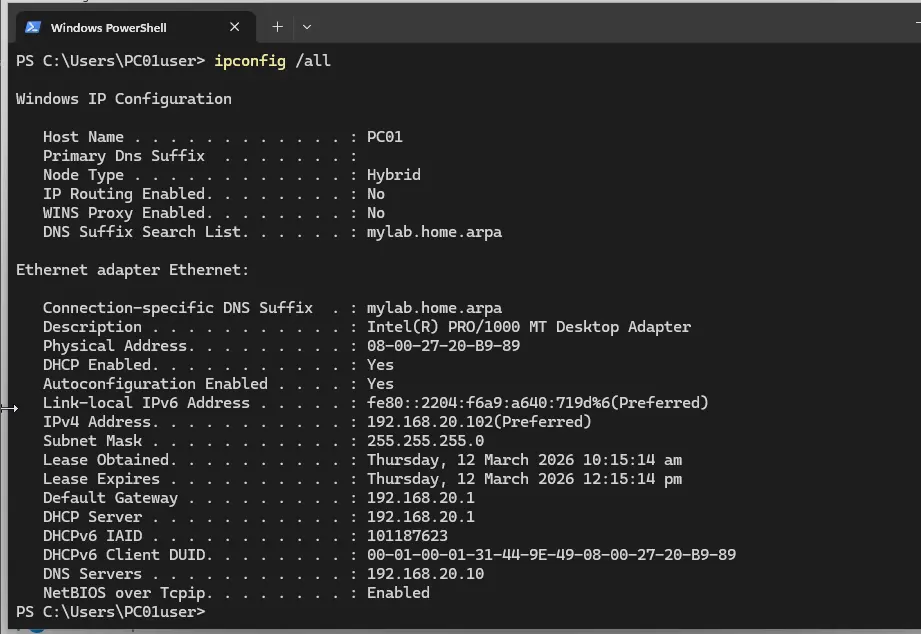Image resolution: width=921 pixels, height=634 pixels.
Task: Click the DHCPv6 IAID value 101187623
Action: 407,536
